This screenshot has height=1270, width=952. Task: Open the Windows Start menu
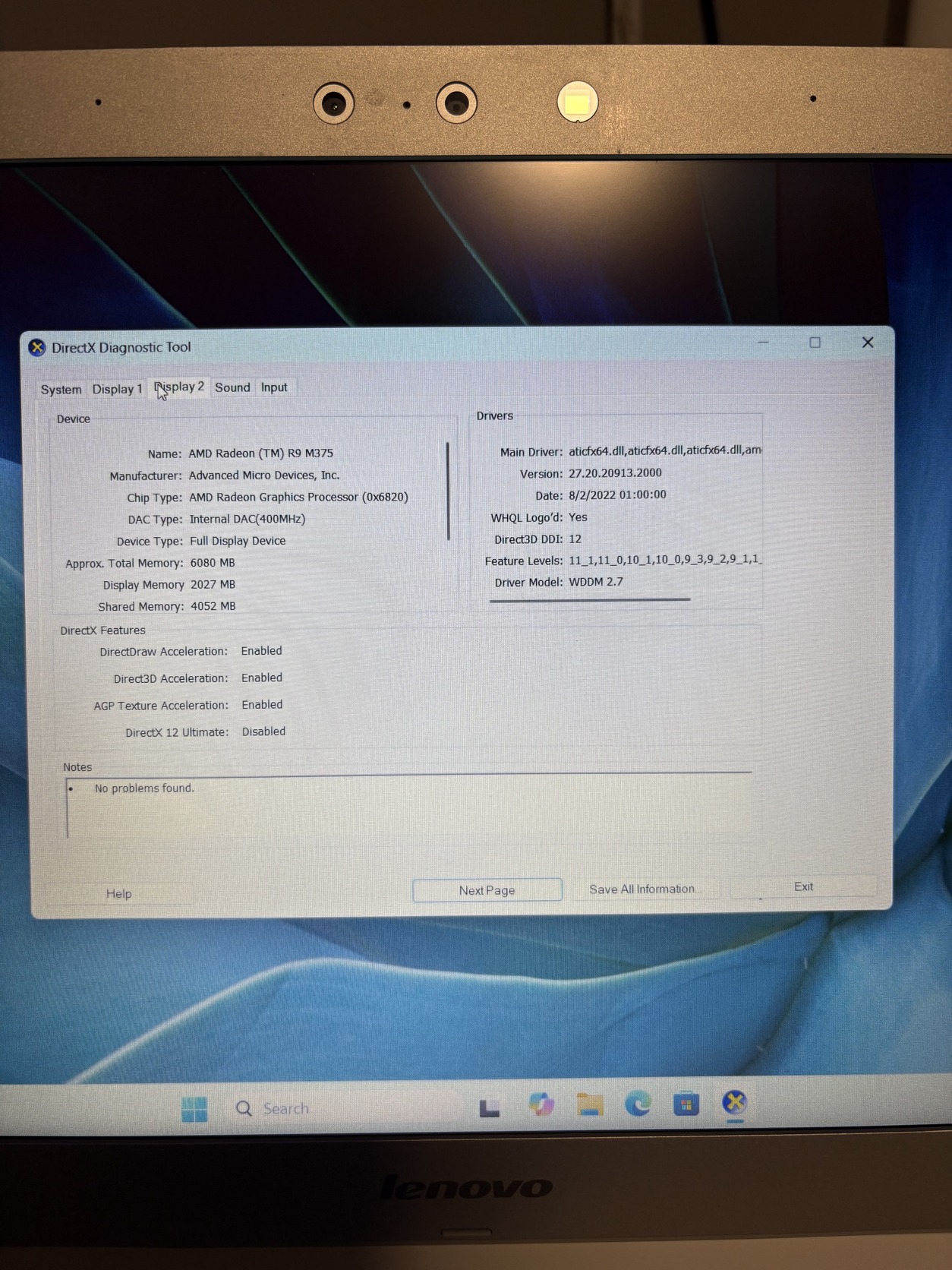coord(194,1109)
